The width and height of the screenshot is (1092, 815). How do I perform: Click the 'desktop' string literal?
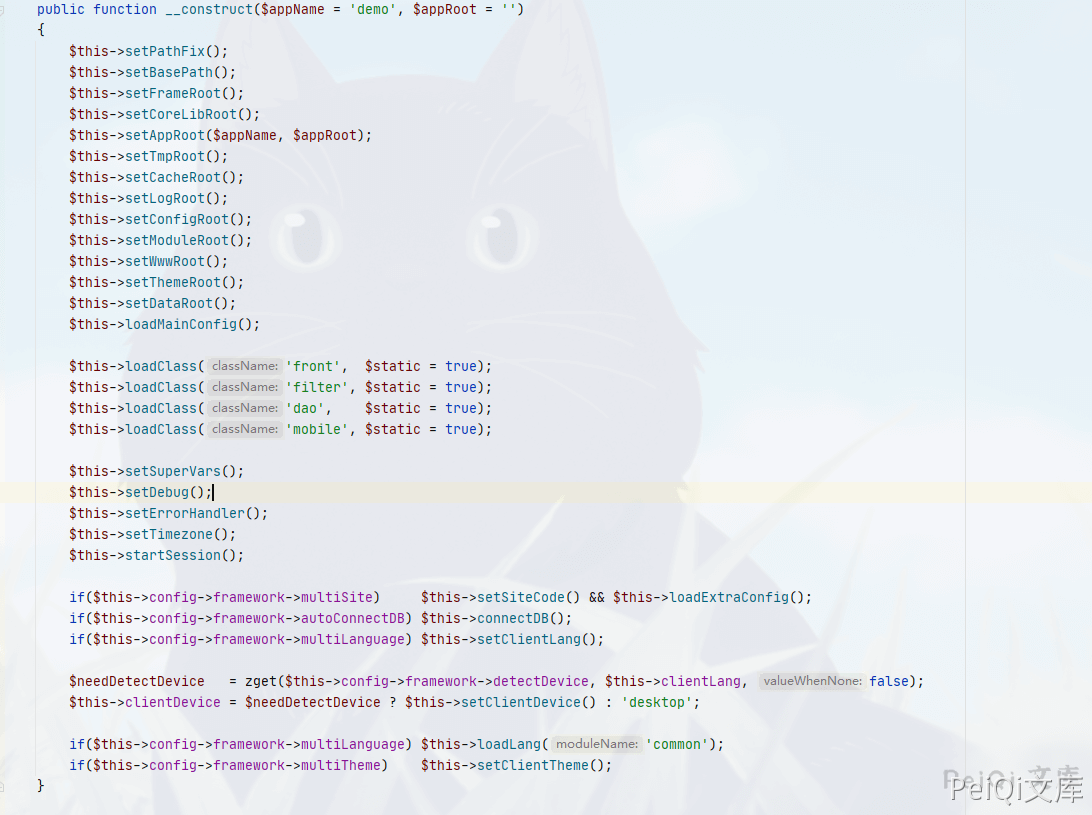coord(657,702)
